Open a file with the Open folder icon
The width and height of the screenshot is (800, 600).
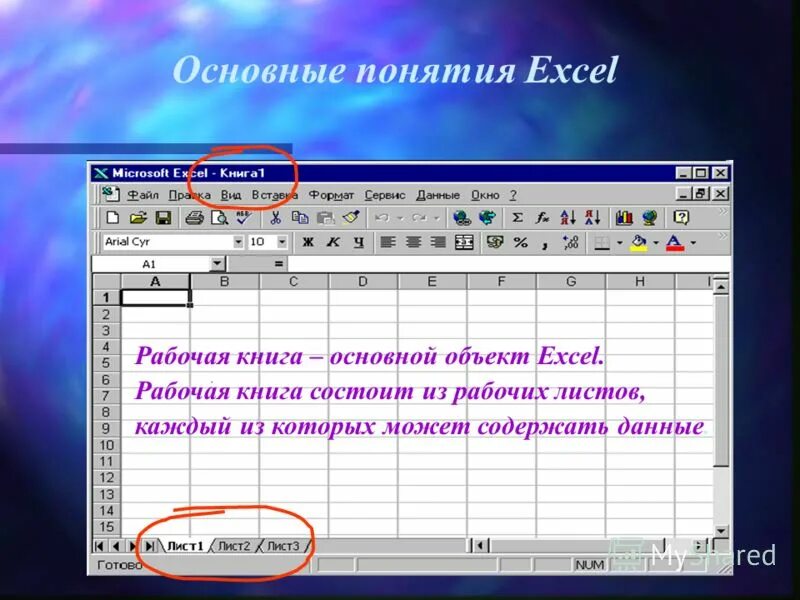137,218
